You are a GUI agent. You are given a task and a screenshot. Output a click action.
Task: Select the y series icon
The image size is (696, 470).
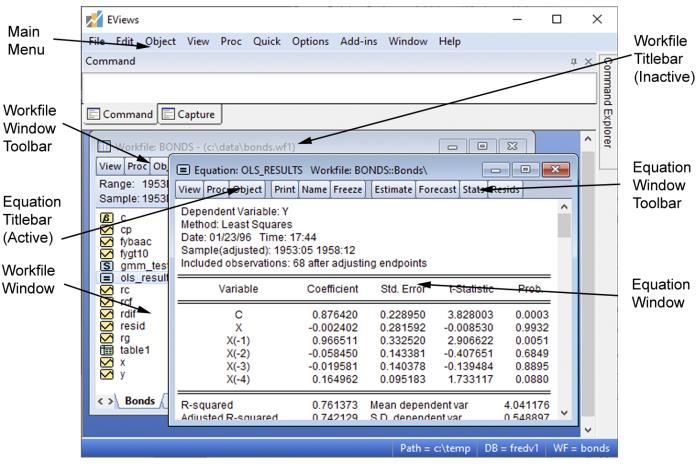107,374
